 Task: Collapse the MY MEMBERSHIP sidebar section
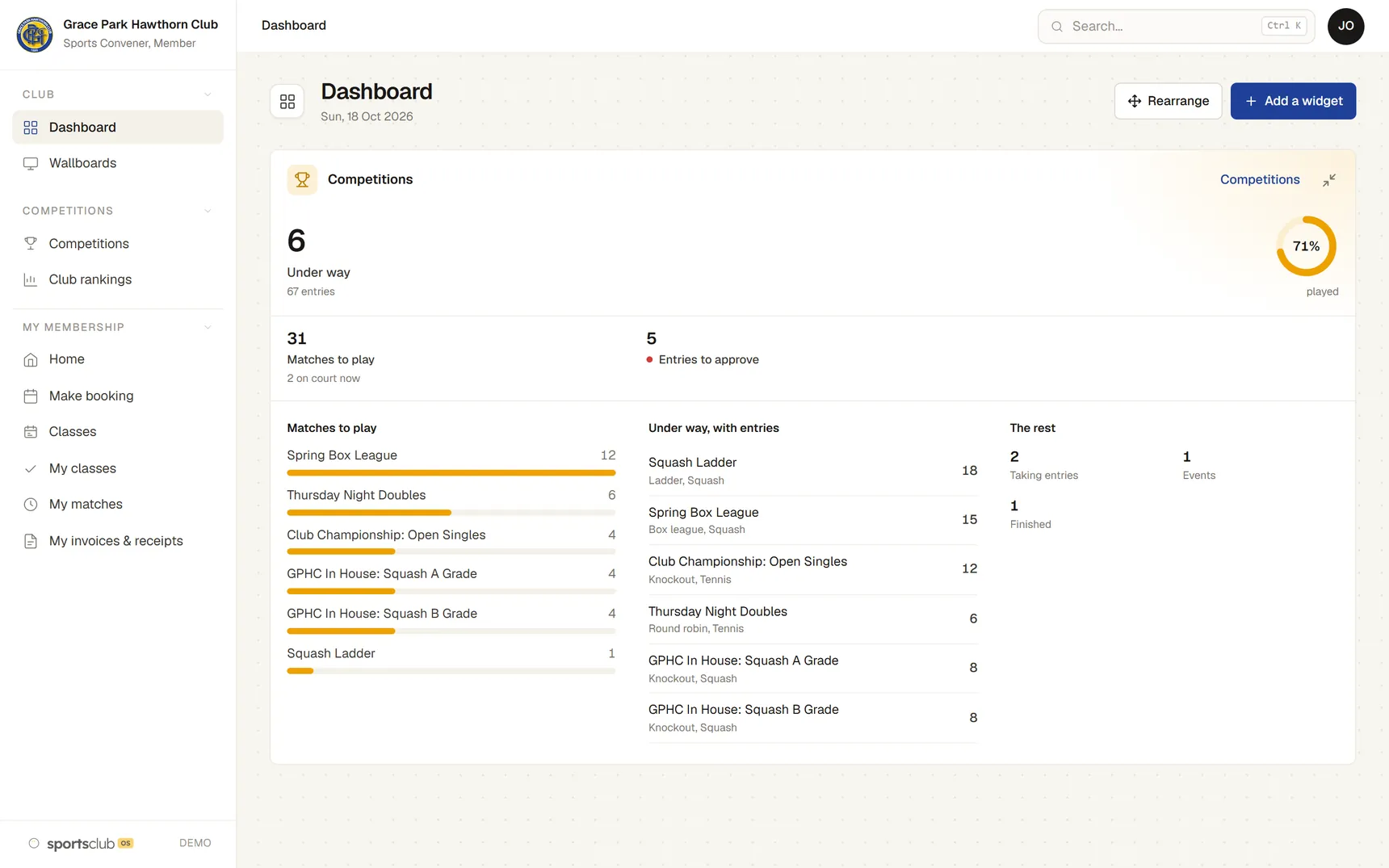[x=208, y=327]
